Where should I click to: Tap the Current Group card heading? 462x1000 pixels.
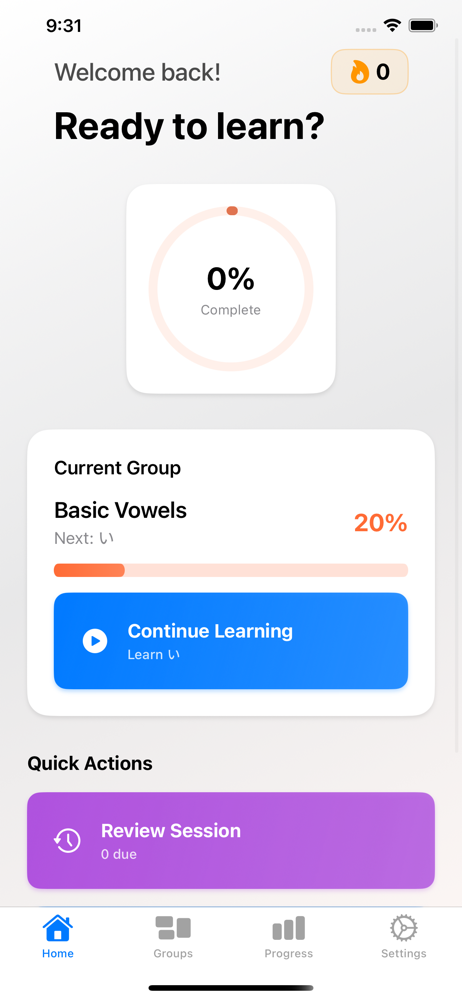(x=117, y=468)
